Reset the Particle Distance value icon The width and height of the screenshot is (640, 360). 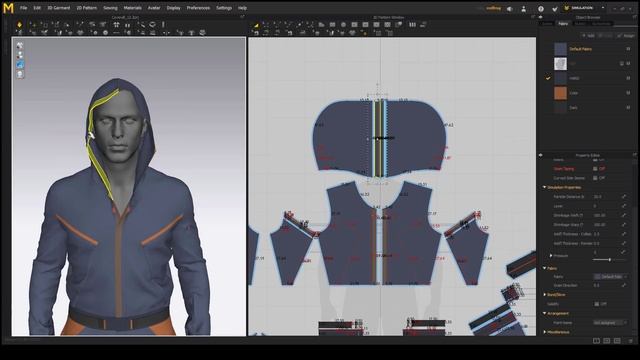click(624, 196)
